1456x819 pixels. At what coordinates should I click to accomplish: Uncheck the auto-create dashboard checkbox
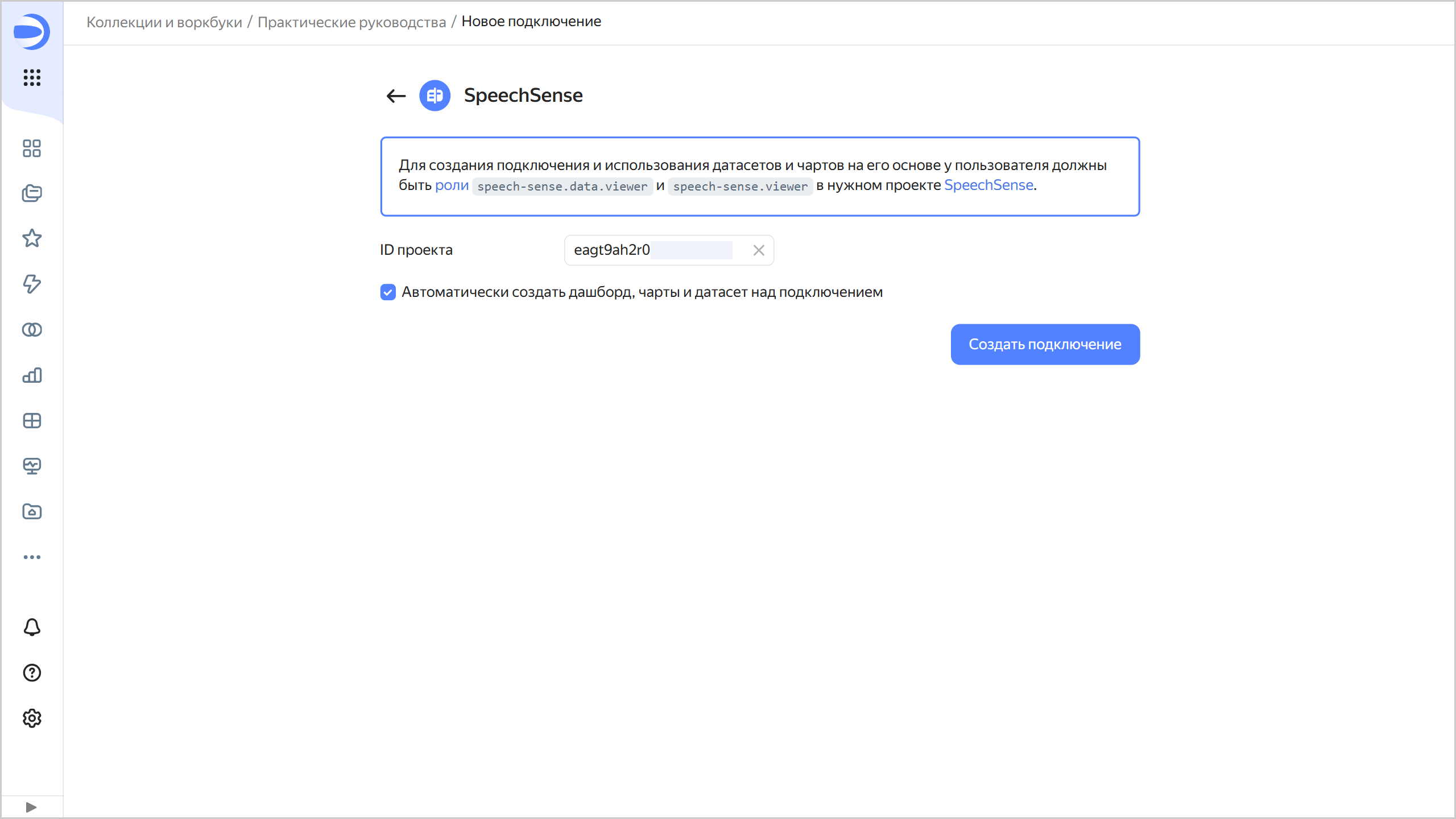pyautogui.click(x=388, y=292)
